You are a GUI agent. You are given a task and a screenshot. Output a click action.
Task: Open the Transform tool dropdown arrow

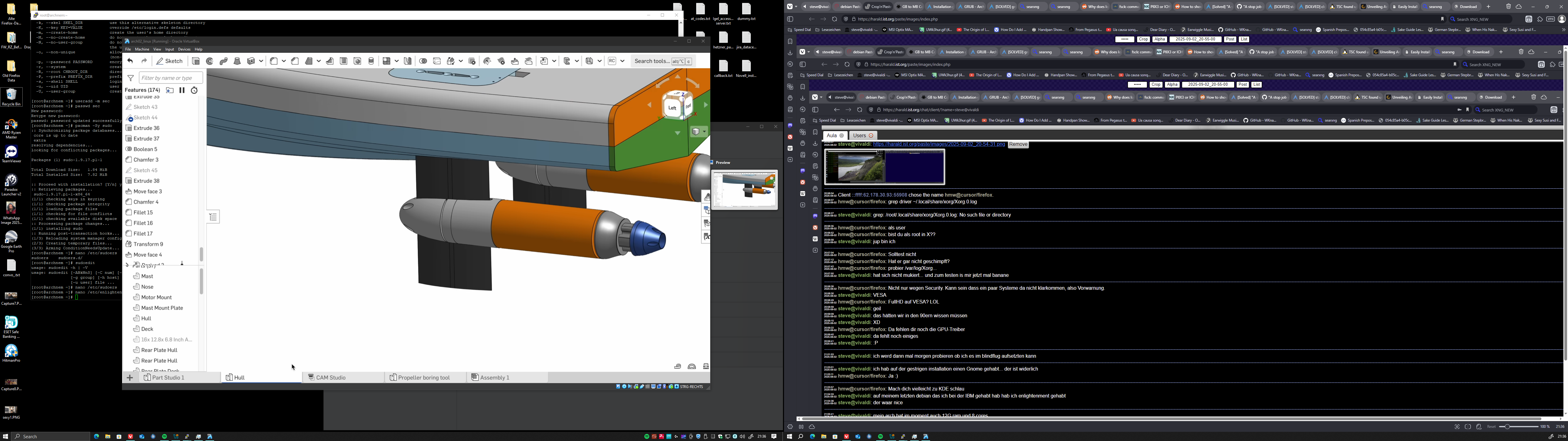coord(461,61)
